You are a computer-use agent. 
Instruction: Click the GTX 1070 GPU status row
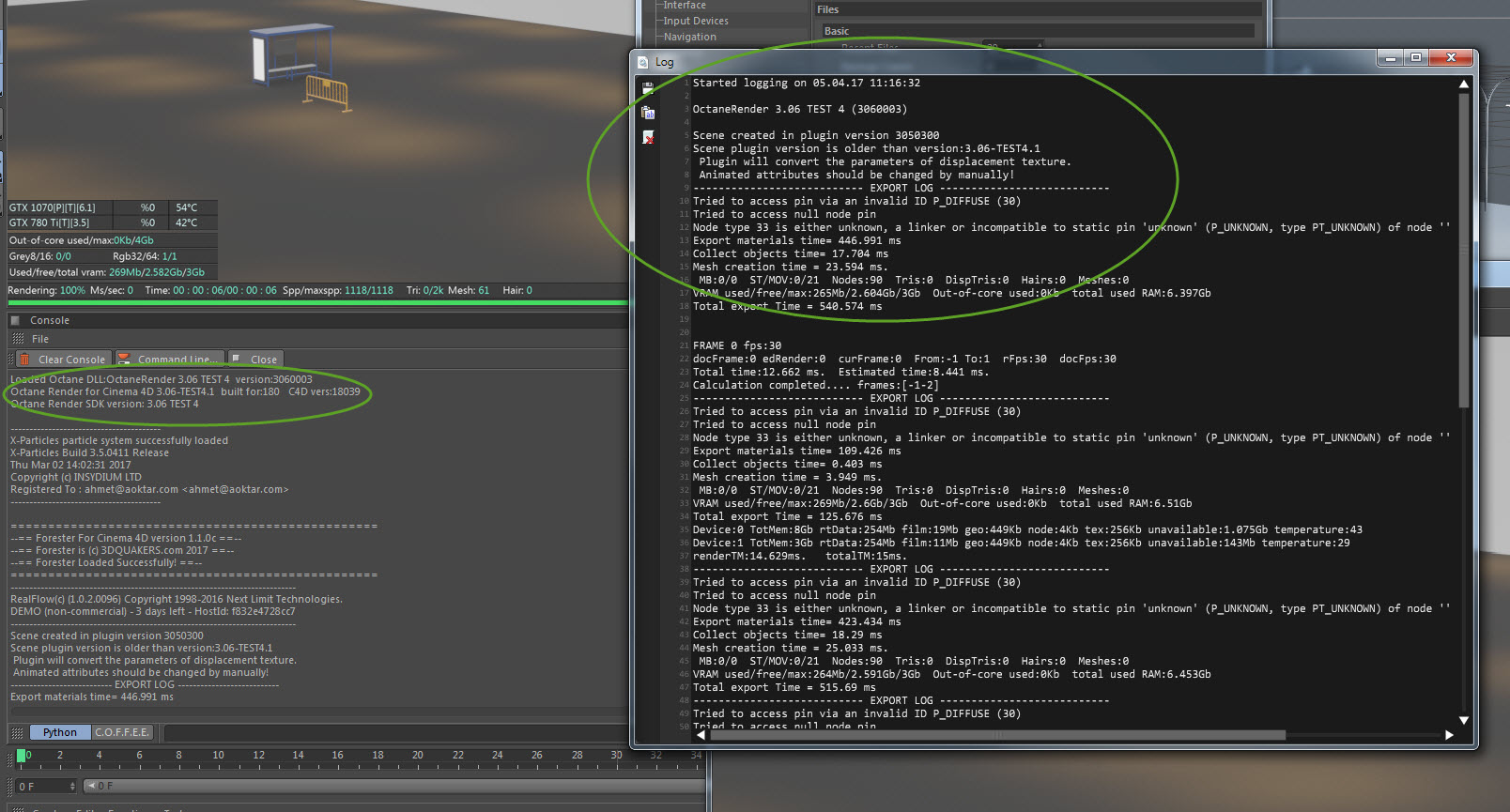[113, 207]
